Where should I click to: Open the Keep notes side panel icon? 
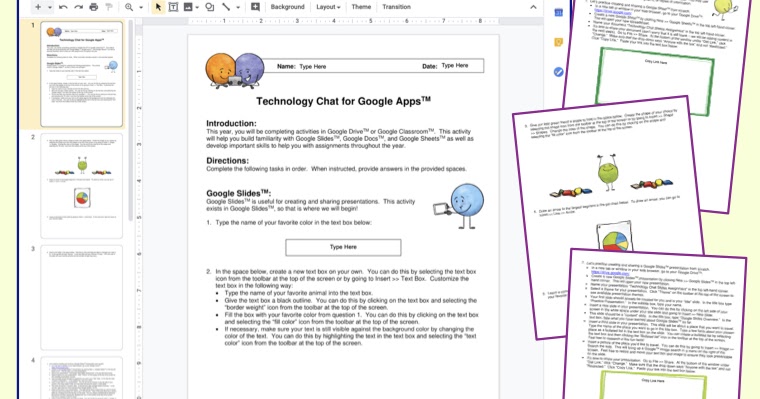pos(558,42)
